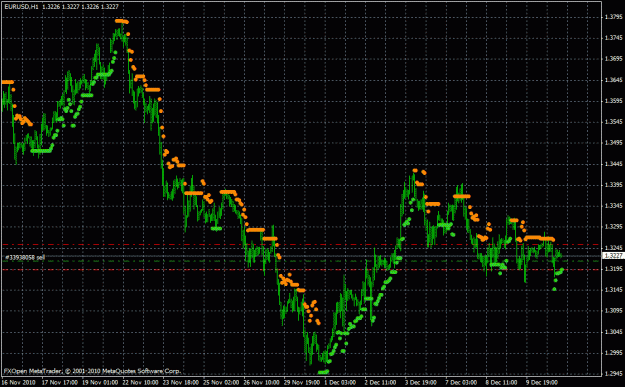The width and height of the screenshot is (625, 387).
Task: Click the 1.3445 price axis label
Action: pyautogui.click(x=613, y=164)
